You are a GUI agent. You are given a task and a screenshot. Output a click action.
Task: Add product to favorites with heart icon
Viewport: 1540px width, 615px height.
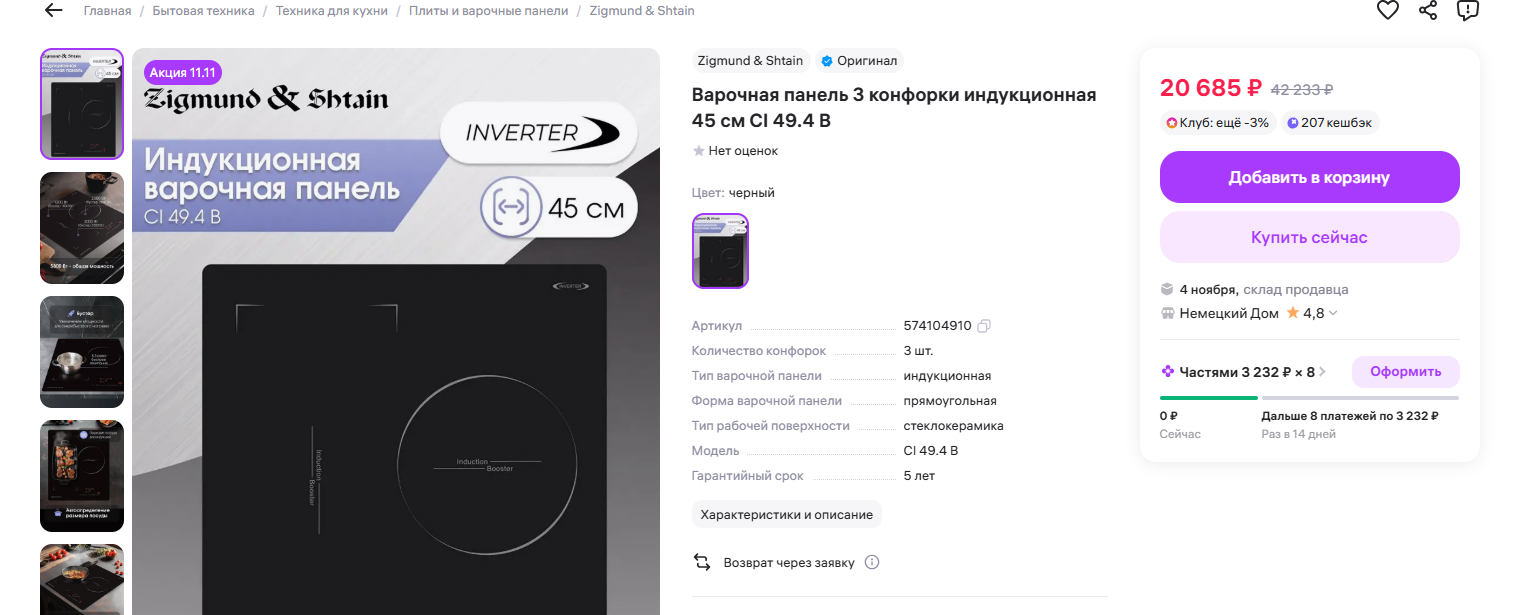point(1387,11)
